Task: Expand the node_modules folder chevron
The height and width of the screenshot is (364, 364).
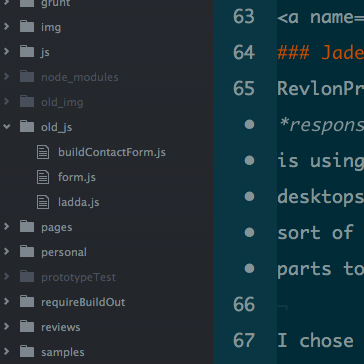Action: 6,77
